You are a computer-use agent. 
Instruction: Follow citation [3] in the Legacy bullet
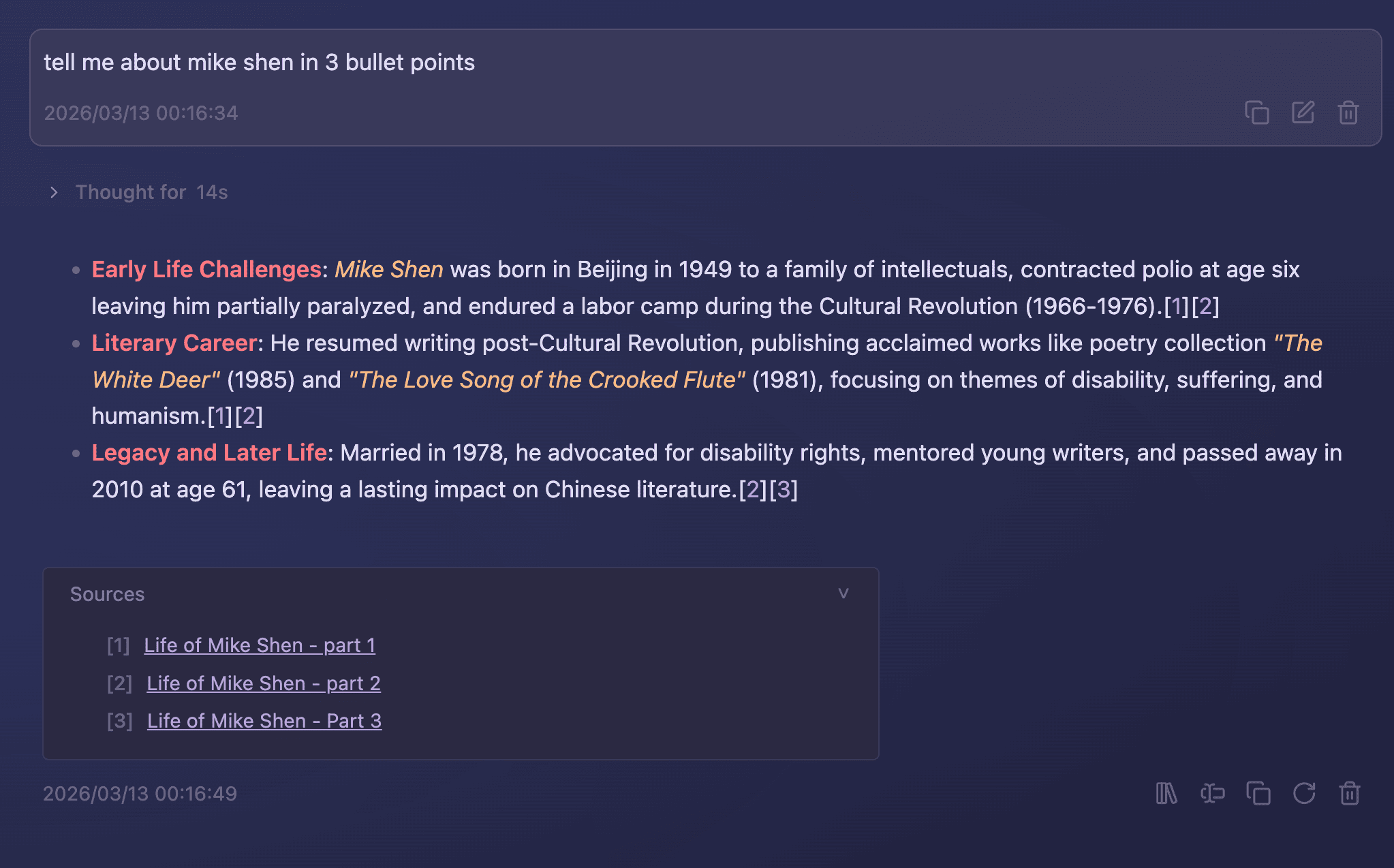tap(785, 489)
